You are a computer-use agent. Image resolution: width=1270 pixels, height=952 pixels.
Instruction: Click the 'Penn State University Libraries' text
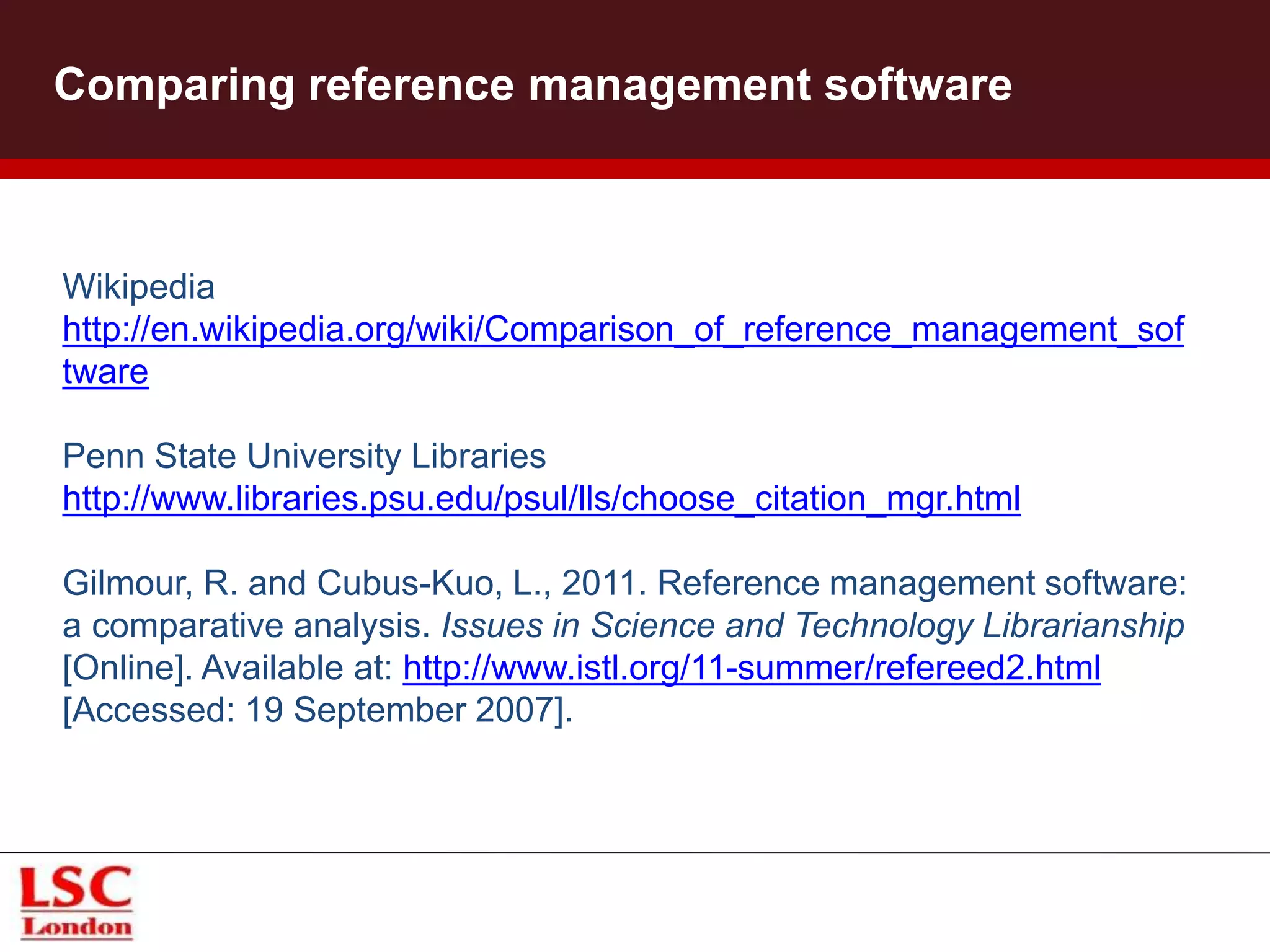[x=304, y=456]
